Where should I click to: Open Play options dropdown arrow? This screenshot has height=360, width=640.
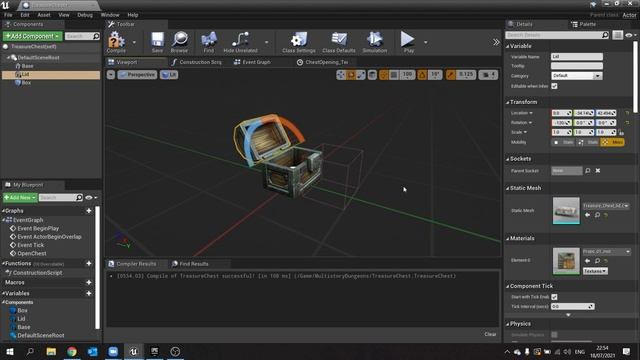pos(426,42)
